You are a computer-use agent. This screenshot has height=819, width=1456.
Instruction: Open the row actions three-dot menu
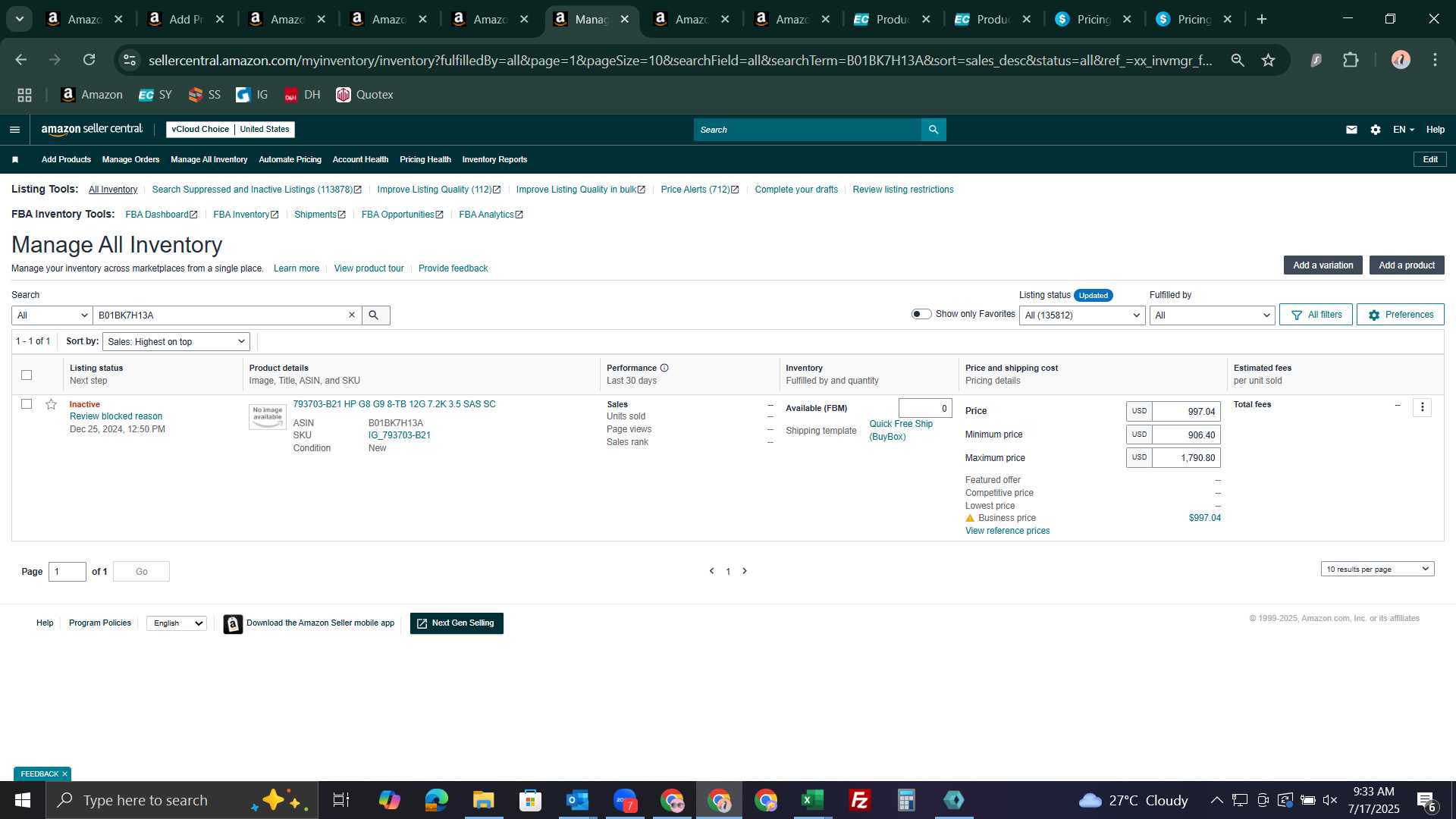[1423, 407]
